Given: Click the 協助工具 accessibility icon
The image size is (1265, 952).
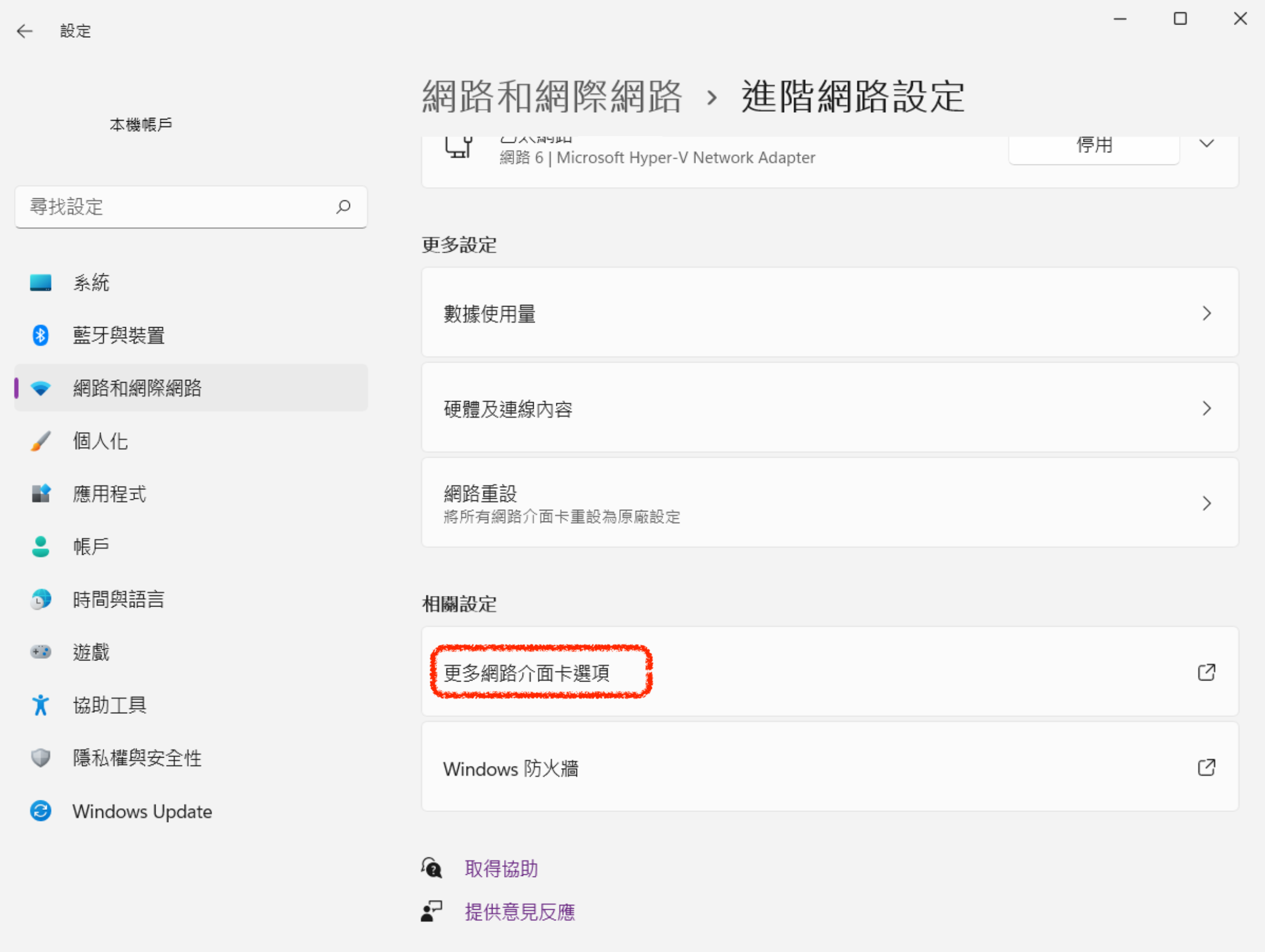Looking at the screenshot, I should click(x=40, y=705).
